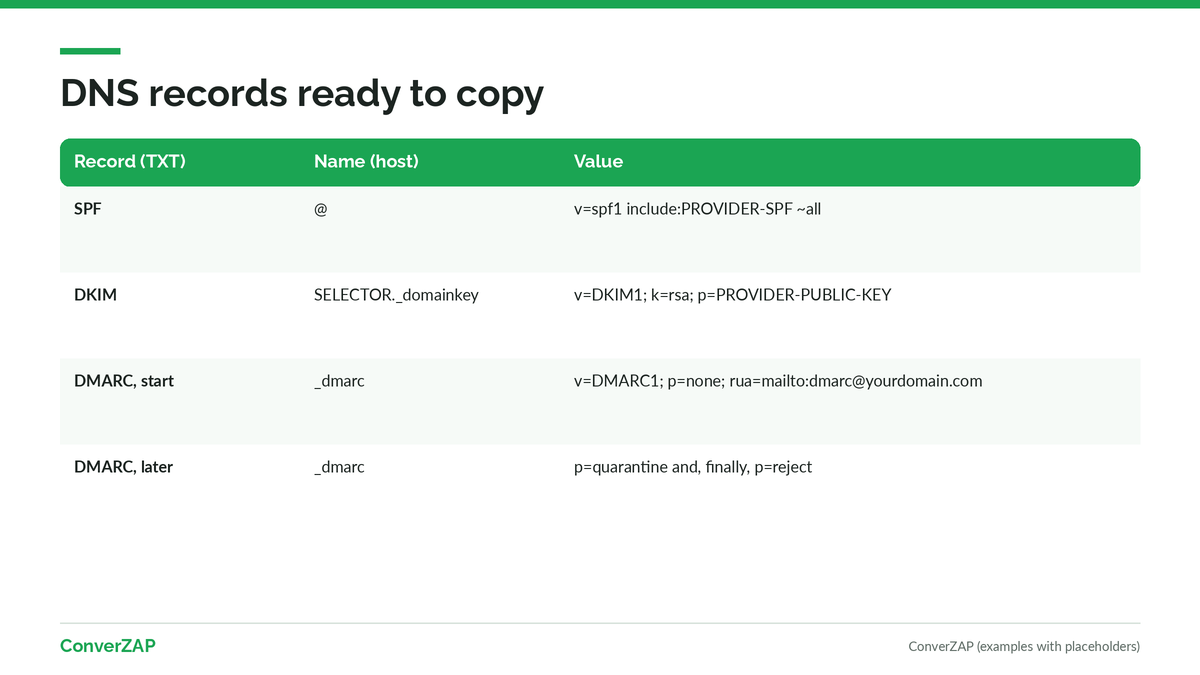The height and width of the screenshot is (675, 1200).
Task: Select the 'Record (TXT)' column header
Action: 130,161
